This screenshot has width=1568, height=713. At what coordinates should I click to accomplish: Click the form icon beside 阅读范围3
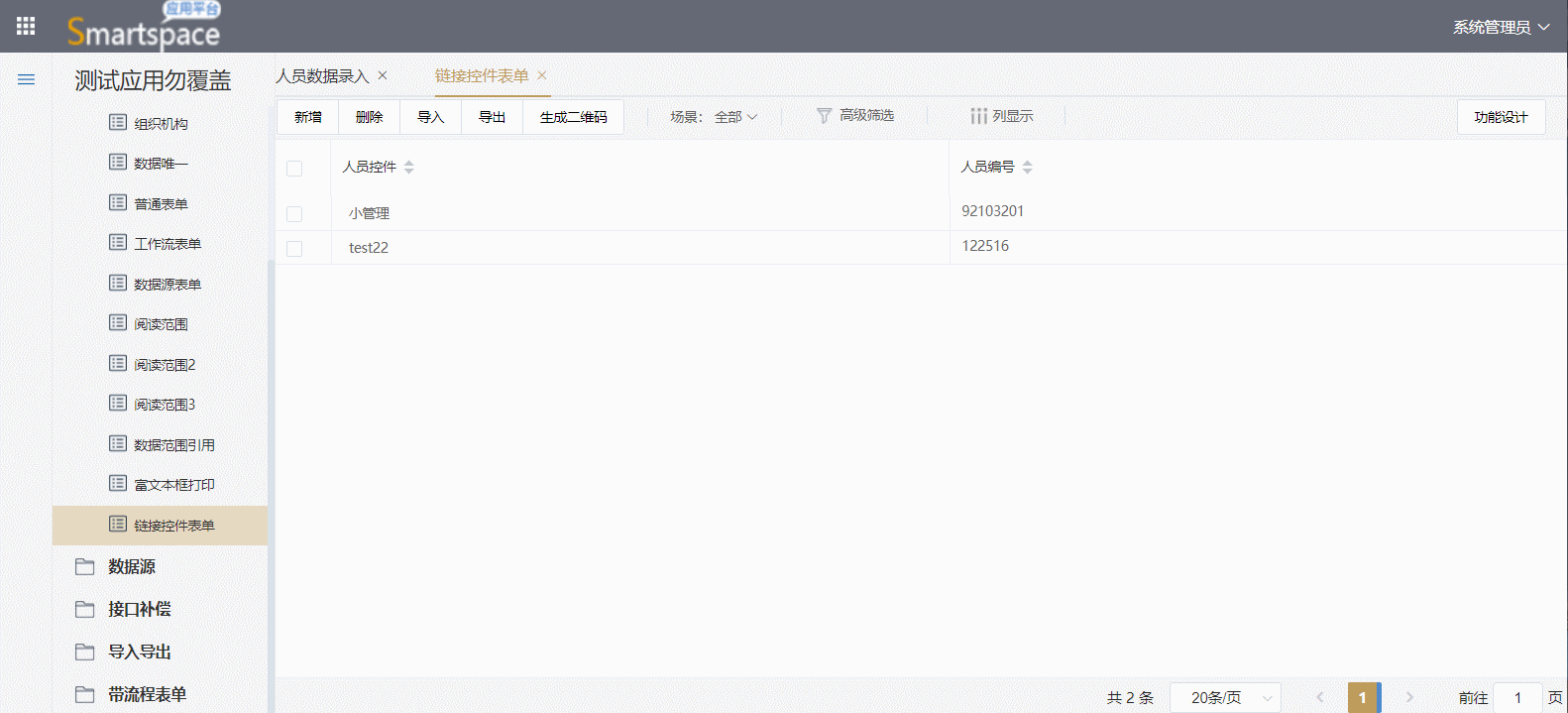coord(118,404)
